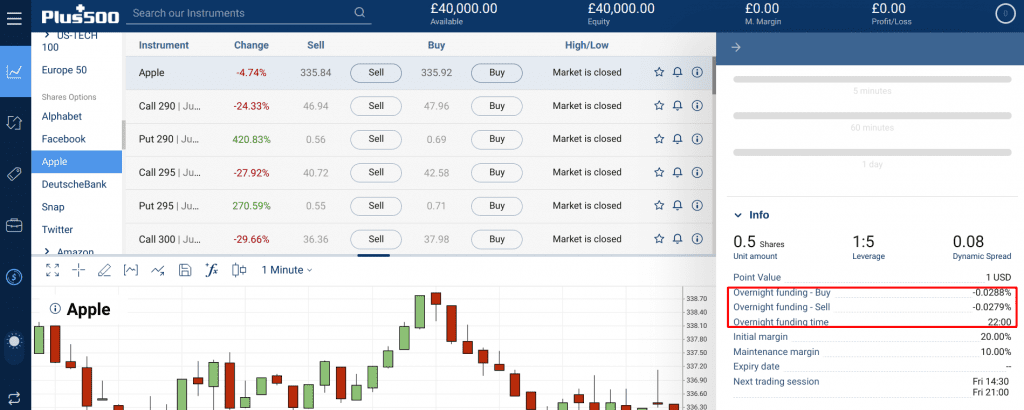Image resolution: width=1024 pixels, height=410 pixels.
Task: Click the save chart floppy icon
Action: click(184, 270)
